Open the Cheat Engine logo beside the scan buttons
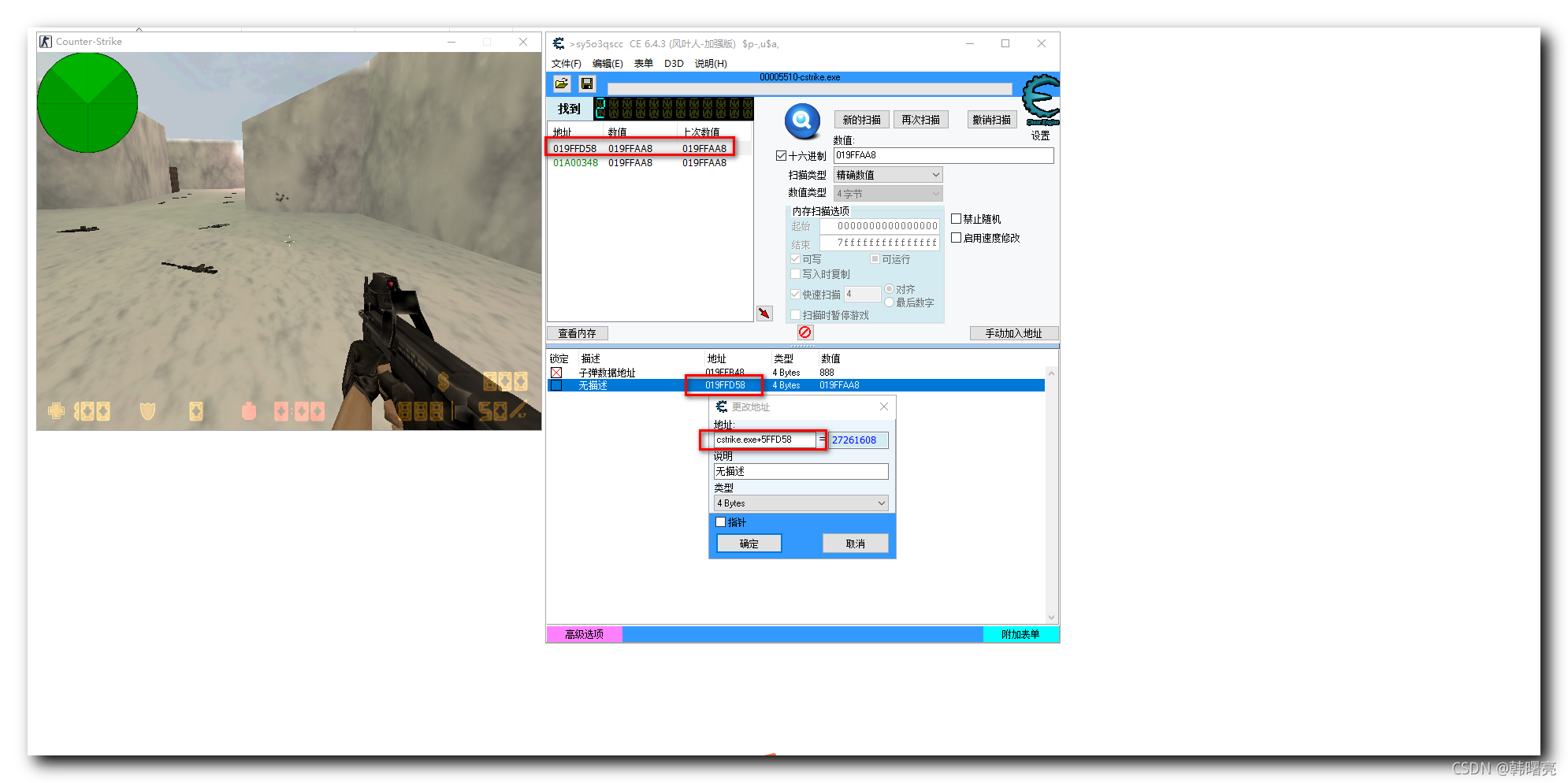Image resolution: width=1568 pixels, height=783 pixels. pos(1041,99)
